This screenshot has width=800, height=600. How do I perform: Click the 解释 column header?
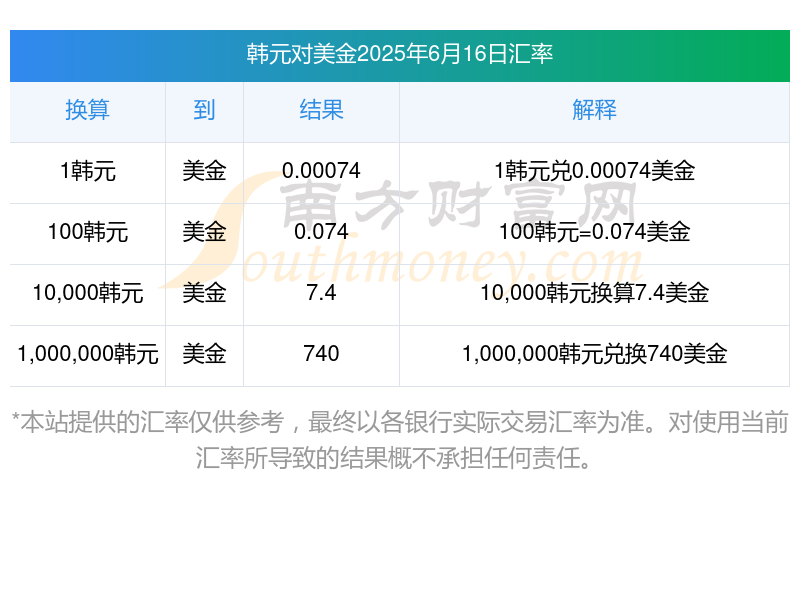[x=594, y=110]
